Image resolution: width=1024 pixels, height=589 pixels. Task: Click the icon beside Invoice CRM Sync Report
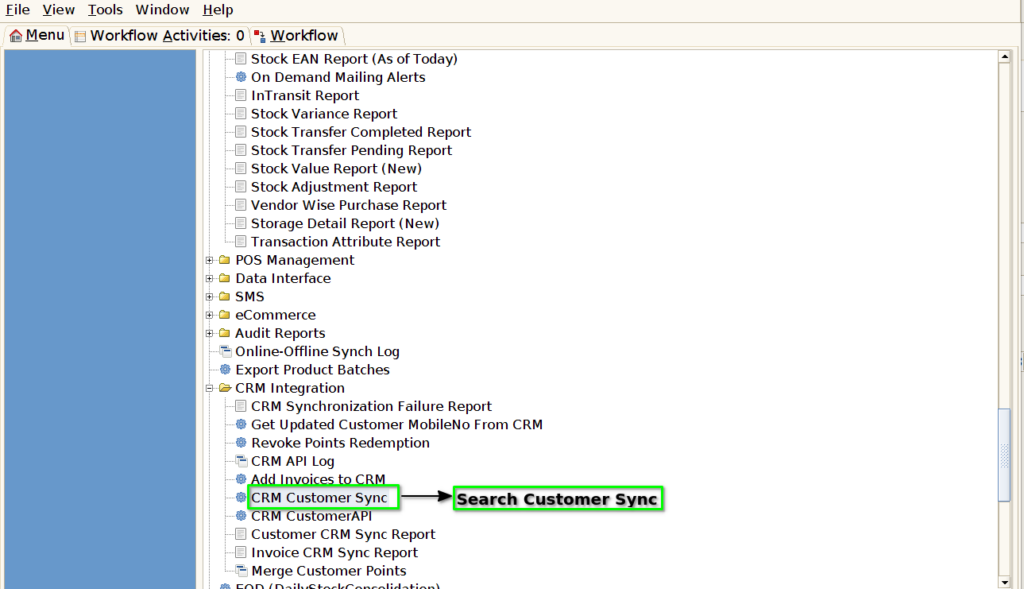(240, 552)
